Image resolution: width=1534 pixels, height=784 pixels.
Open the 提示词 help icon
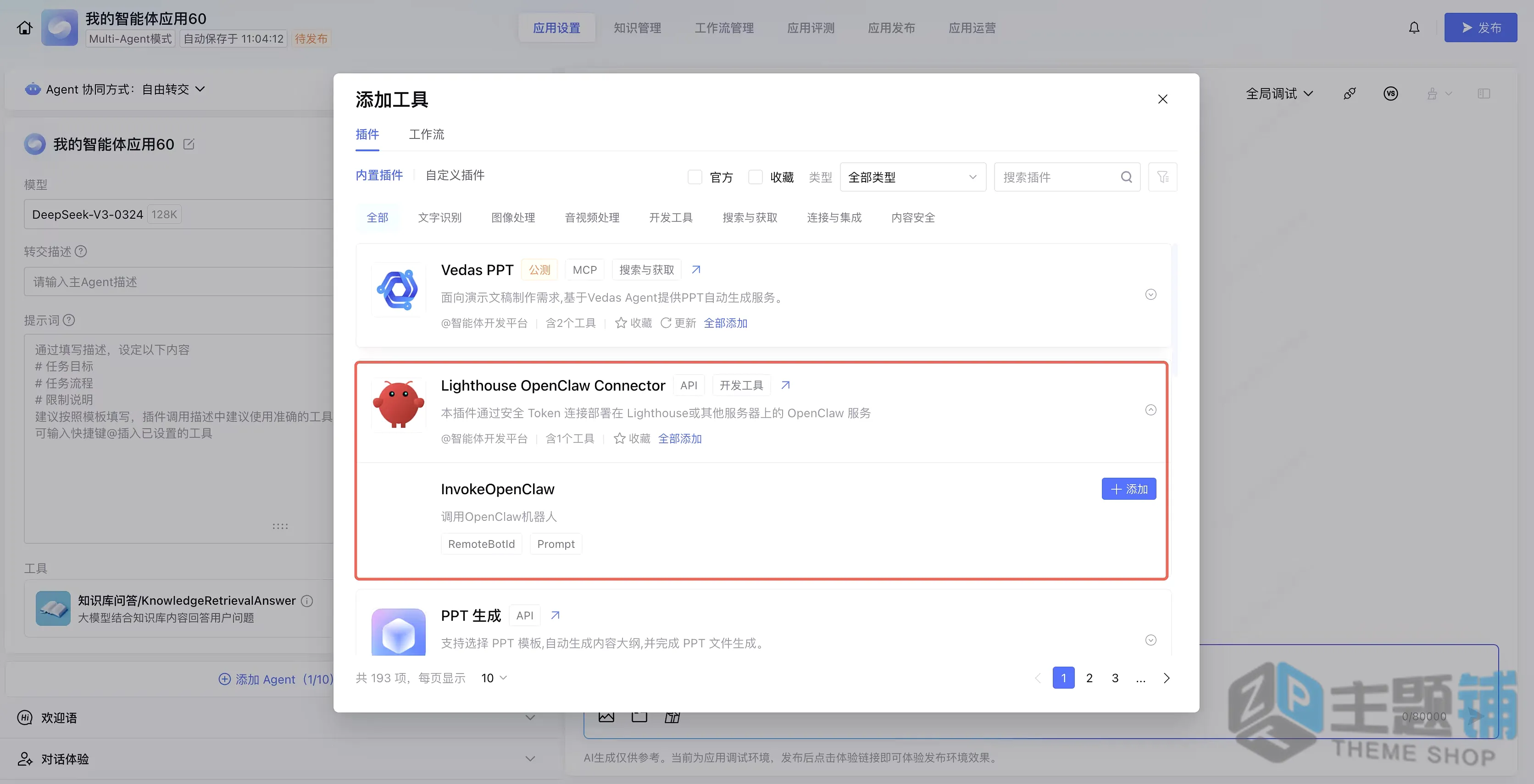click(69, 320)
